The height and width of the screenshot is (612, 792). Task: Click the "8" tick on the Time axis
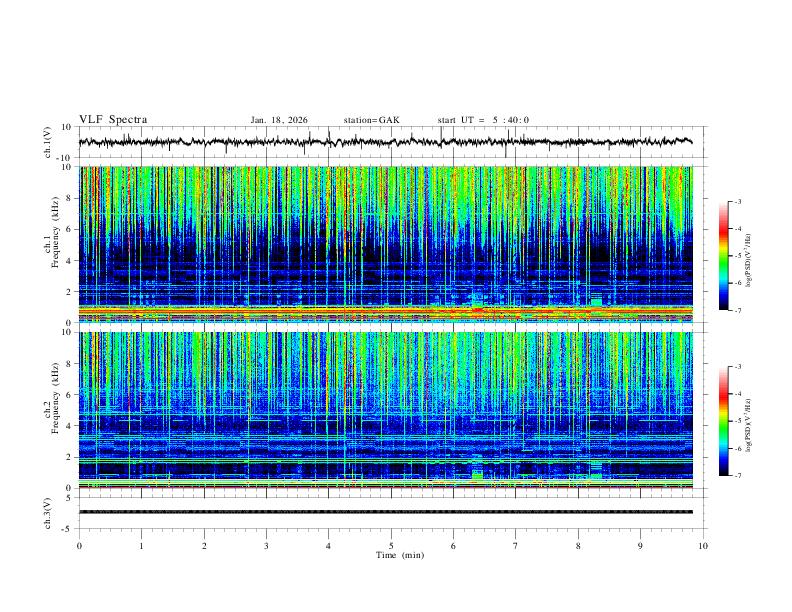point(578,546)
